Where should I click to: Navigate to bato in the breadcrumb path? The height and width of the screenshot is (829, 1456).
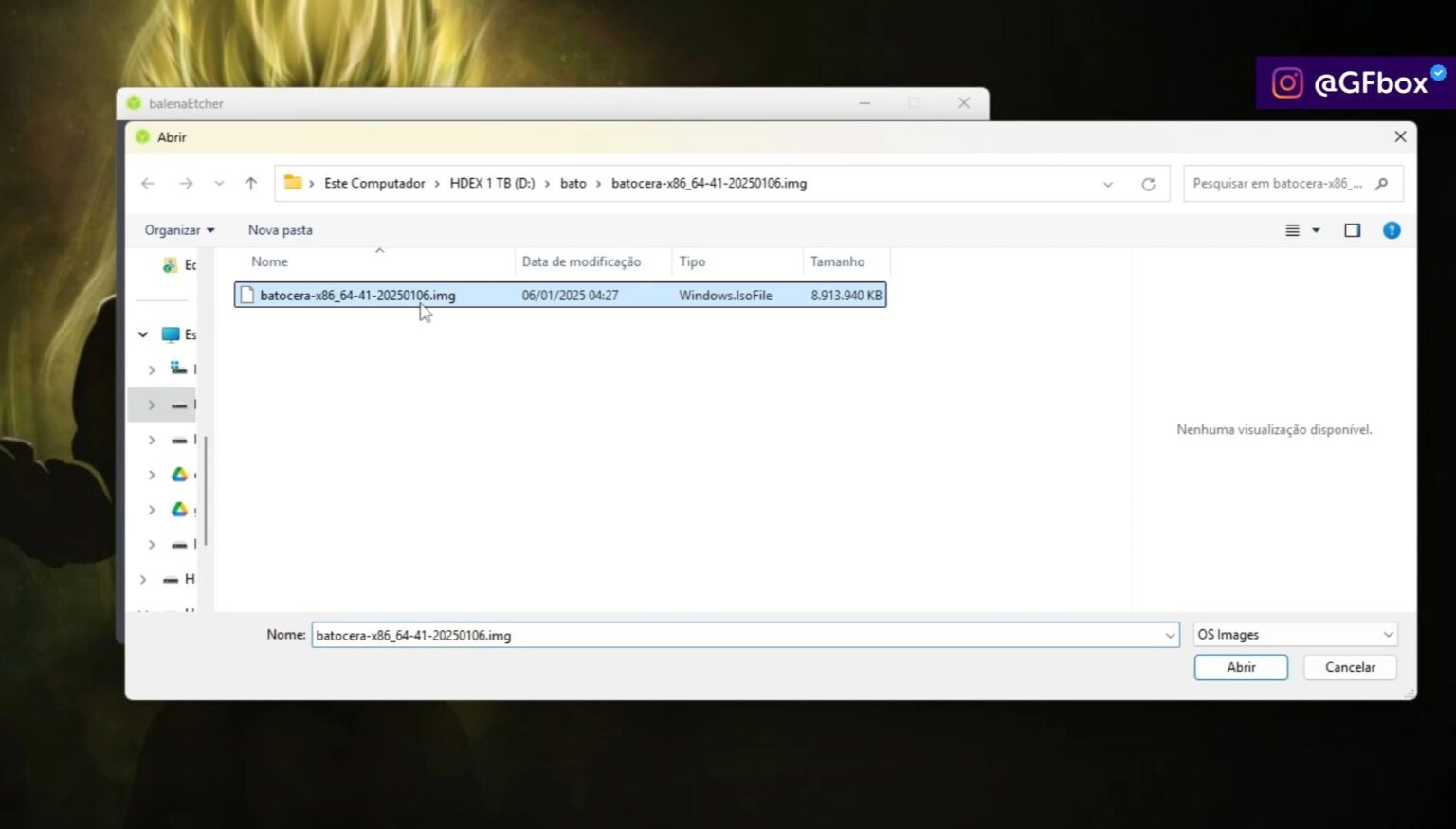pos(573,183)
